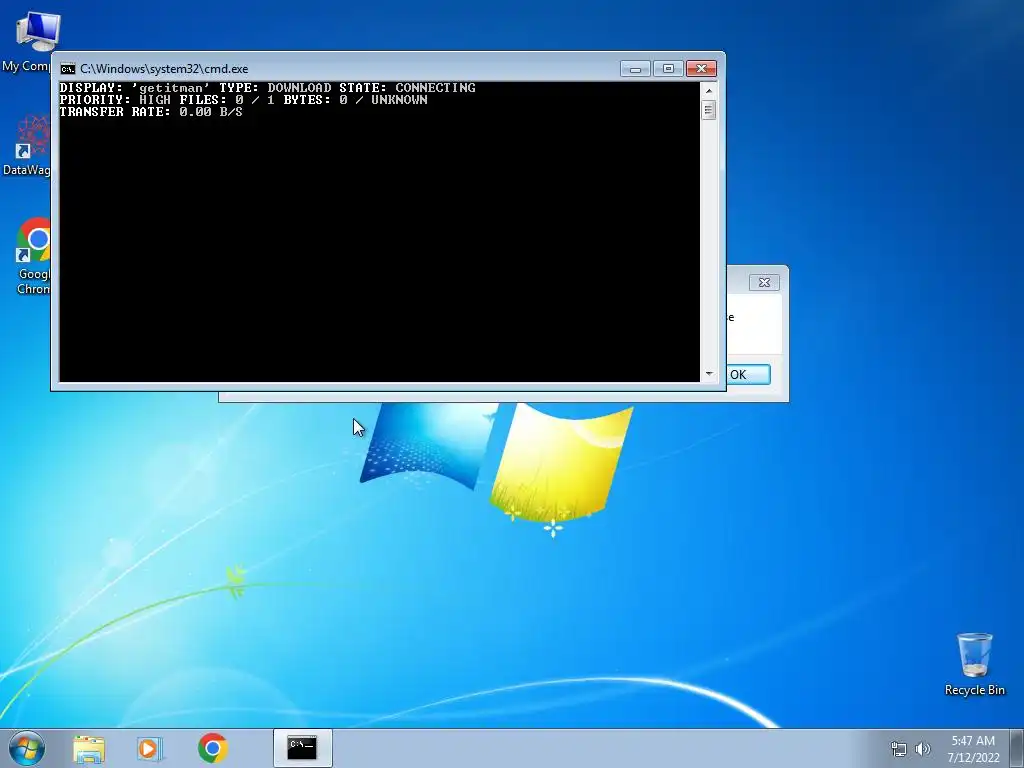The image size is (1024, 768).
Task: Click the 'STATE: CONNECTING' text in console
Action: tap(407, 88)
